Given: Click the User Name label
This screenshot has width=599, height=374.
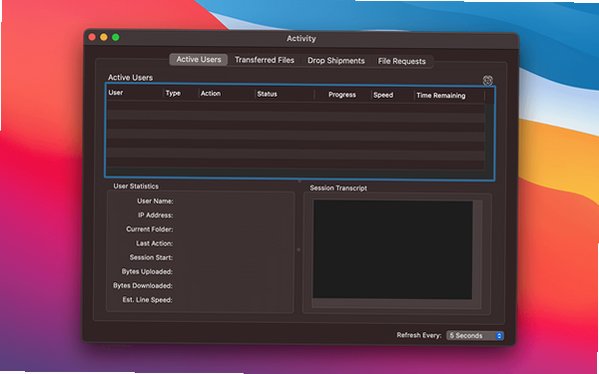Looking at the screenshot, I should tap(155, 201).
